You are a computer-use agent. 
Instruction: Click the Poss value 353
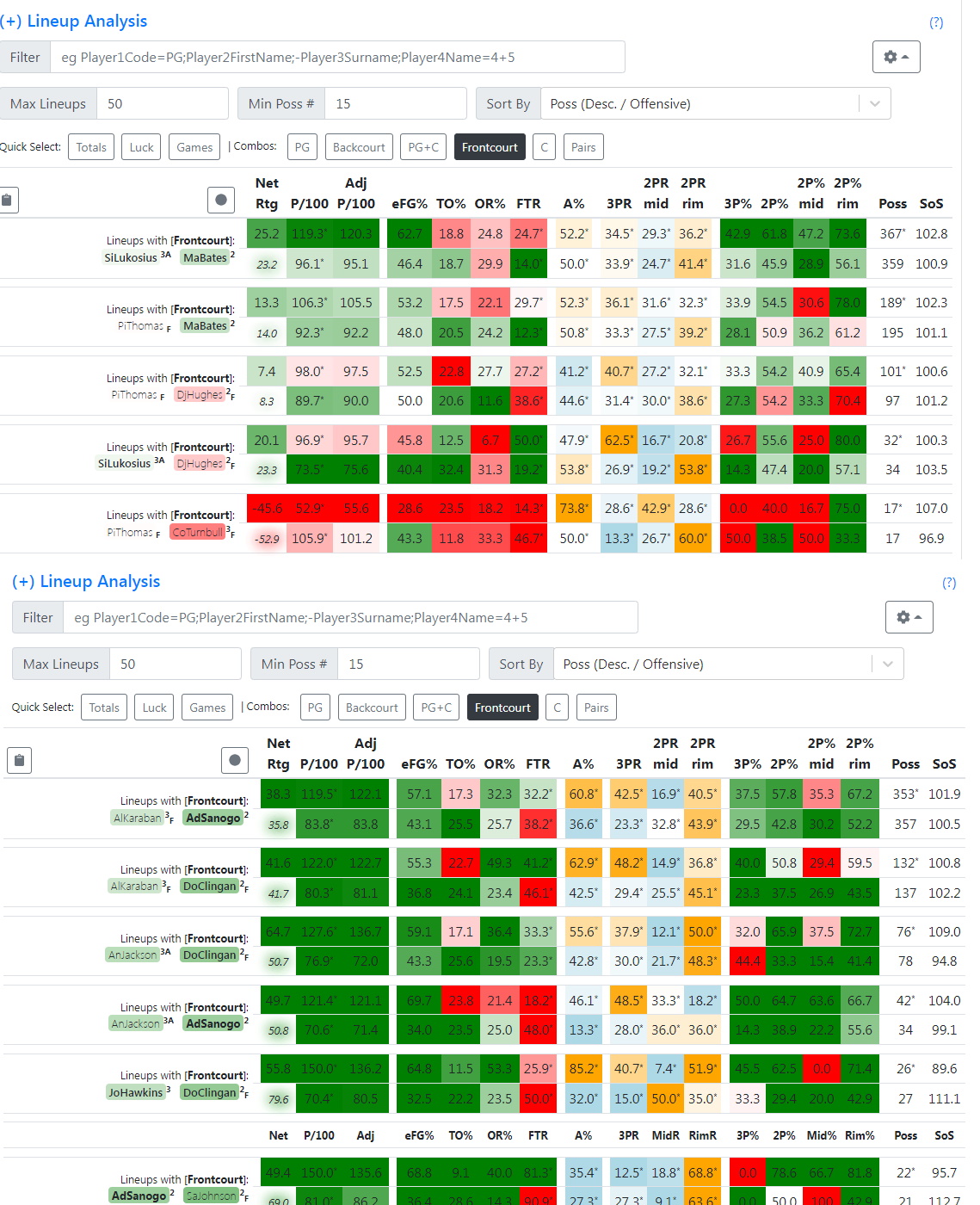pos(905,794)
